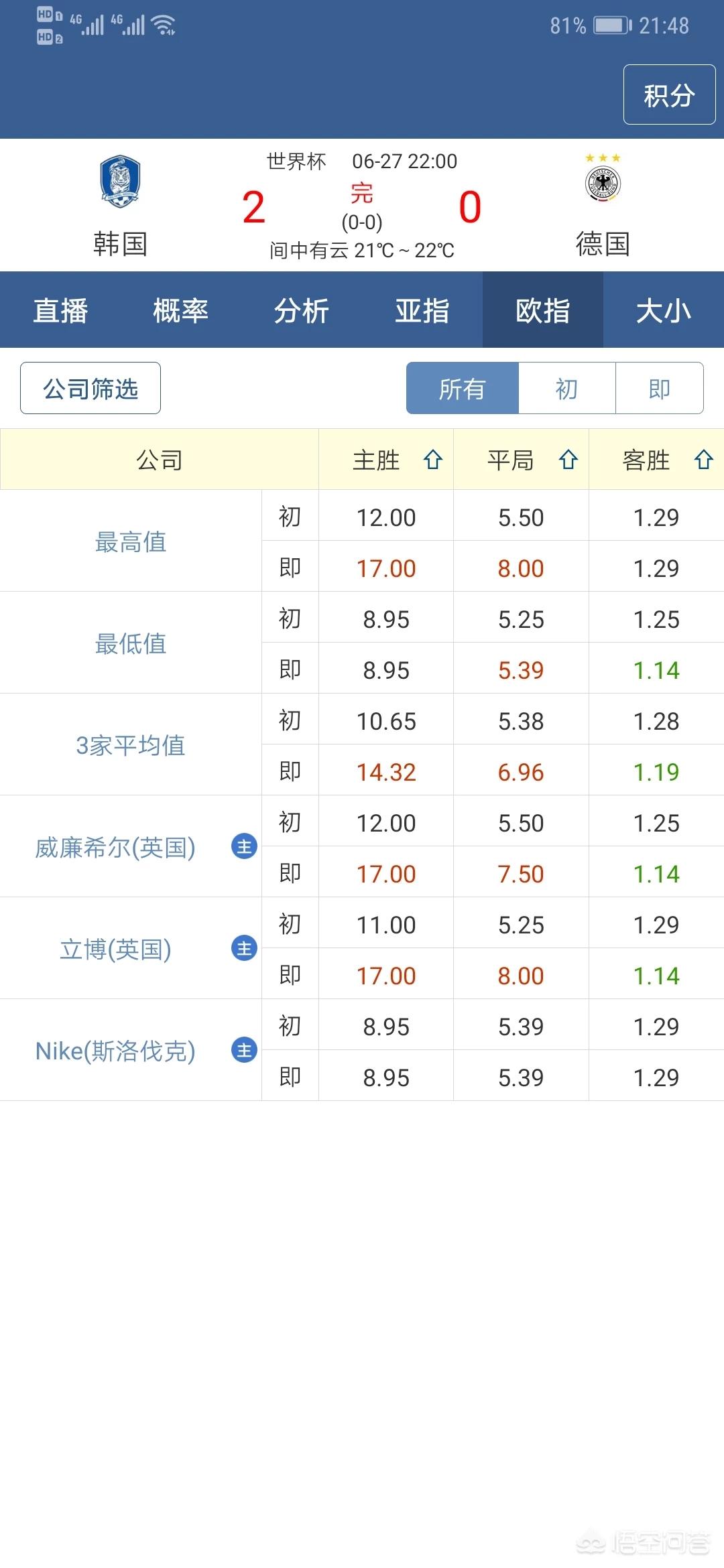
Task: Switch odds filter to 即
Action: click(659, 389)
